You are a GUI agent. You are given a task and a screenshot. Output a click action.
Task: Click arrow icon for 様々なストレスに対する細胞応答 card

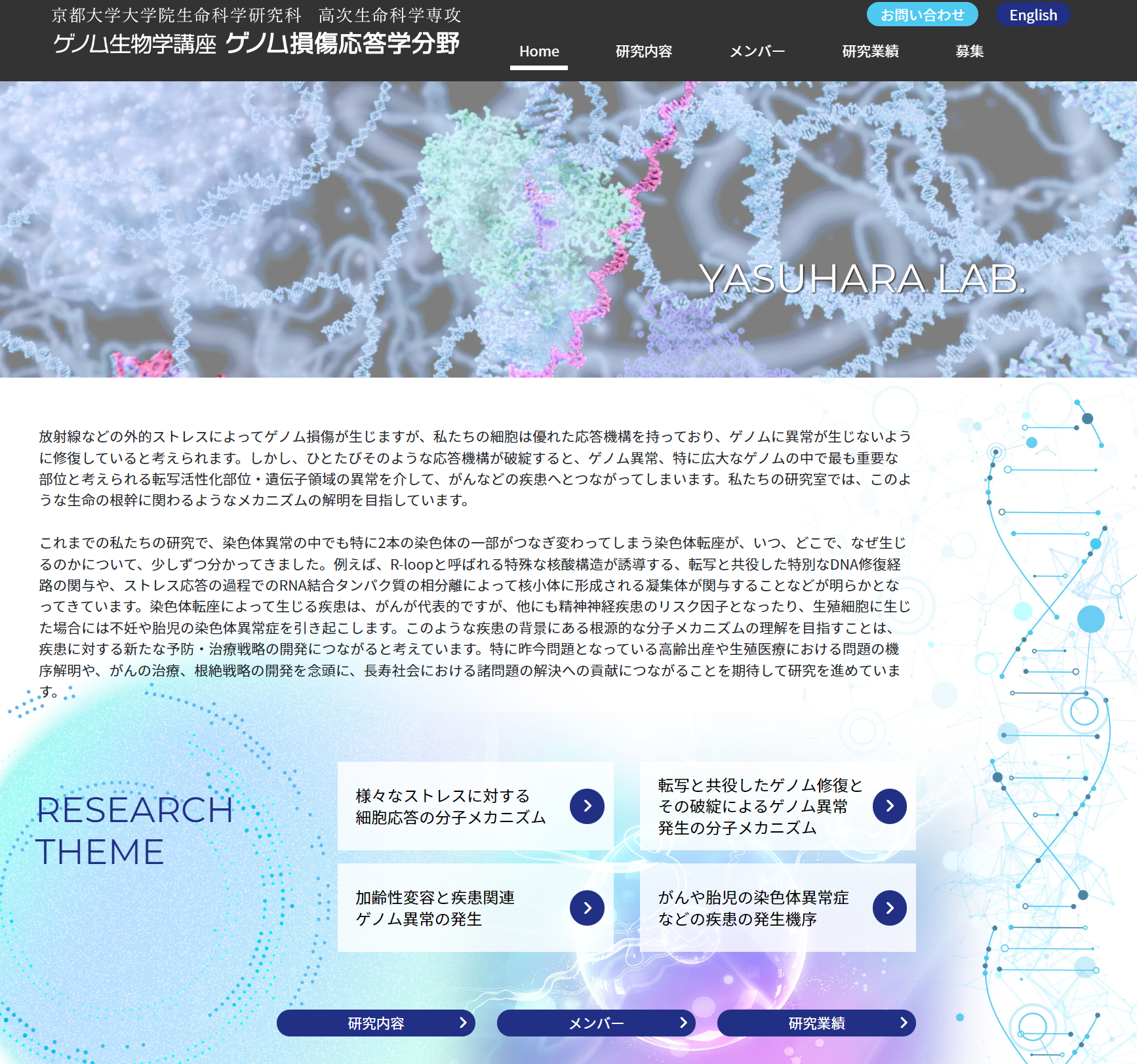[587, 806]
